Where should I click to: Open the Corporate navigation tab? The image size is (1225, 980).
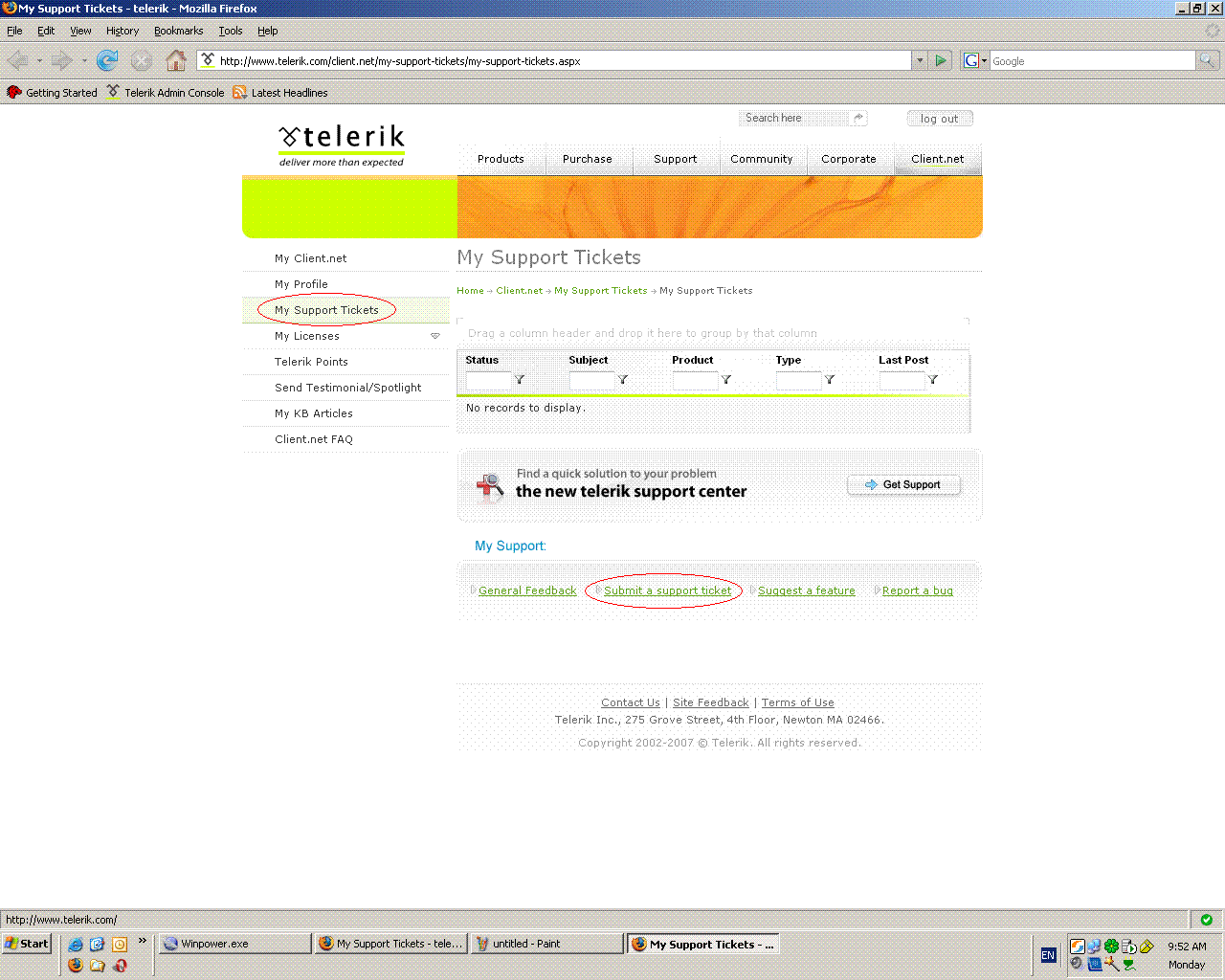849,159
